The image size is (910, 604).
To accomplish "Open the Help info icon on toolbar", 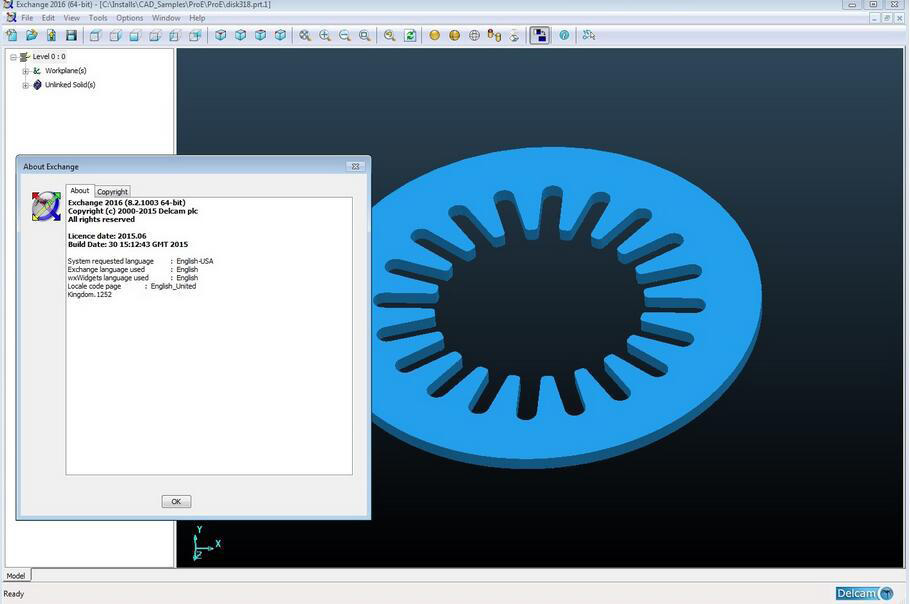I will pos(563,35).
